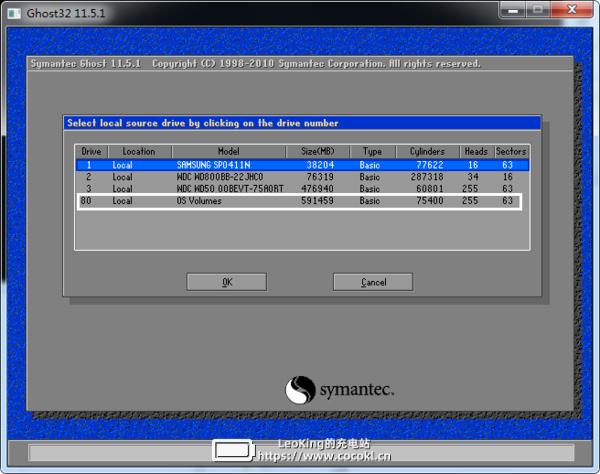The height and width of the screenshot is (474, 600).
Task: Click model OS Volumes
Action: click(x=199, y=200)
